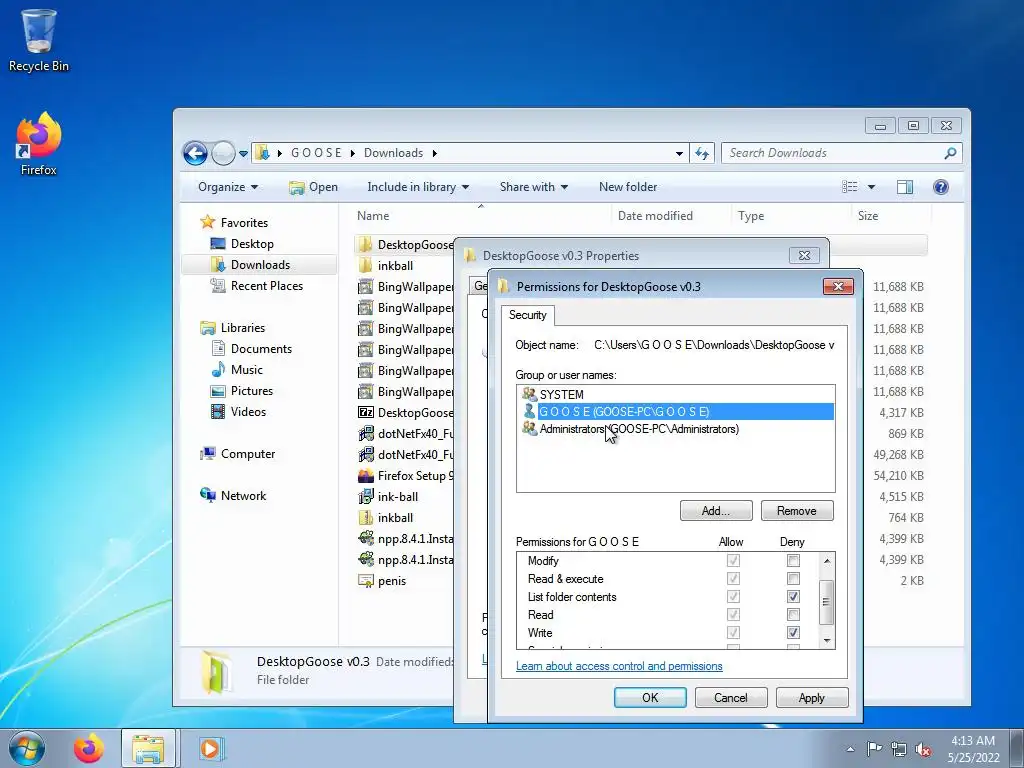Click the Allow checkbox for Write

pos(733,632)
